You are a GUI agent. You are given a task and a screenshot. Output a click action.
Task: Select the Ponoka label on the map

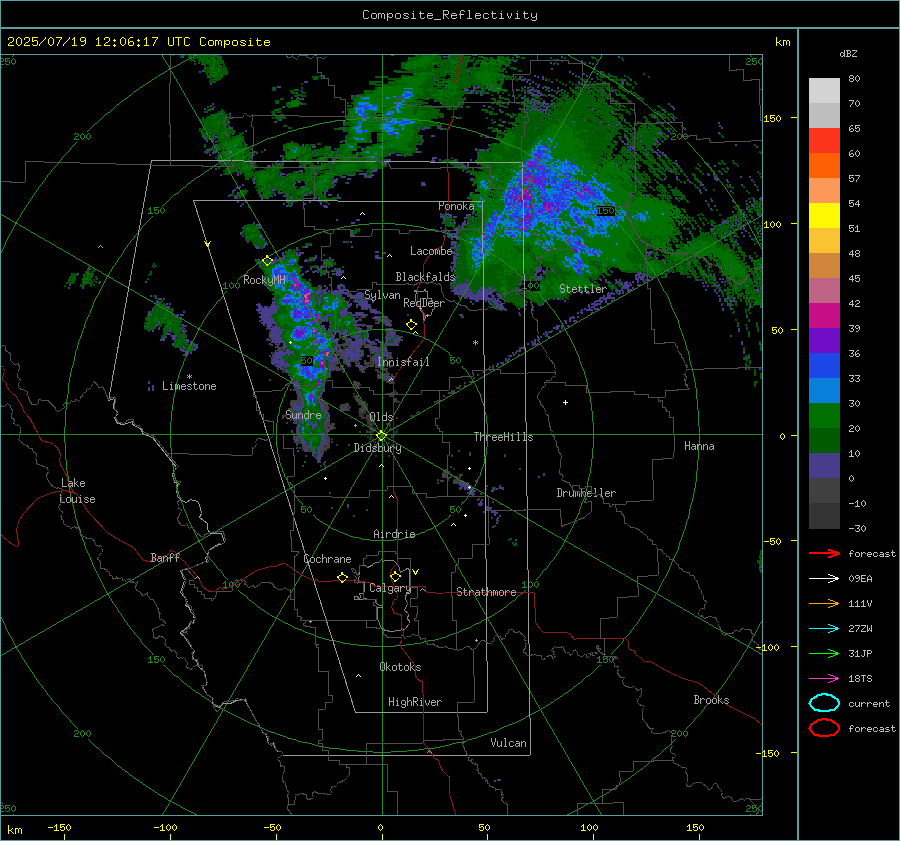tap(456, 206)
